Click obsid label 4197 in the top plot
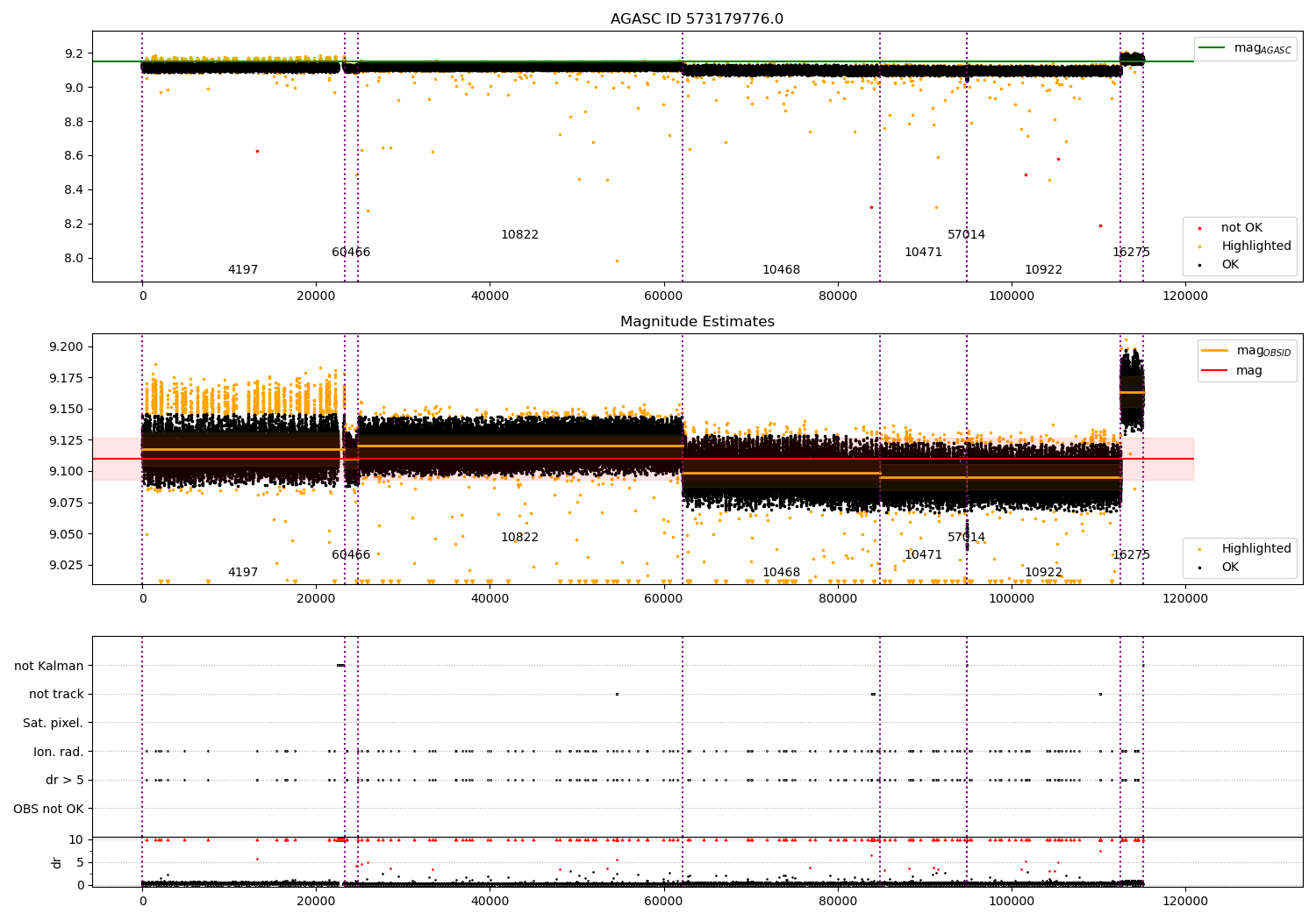 (x=243, y=270)
